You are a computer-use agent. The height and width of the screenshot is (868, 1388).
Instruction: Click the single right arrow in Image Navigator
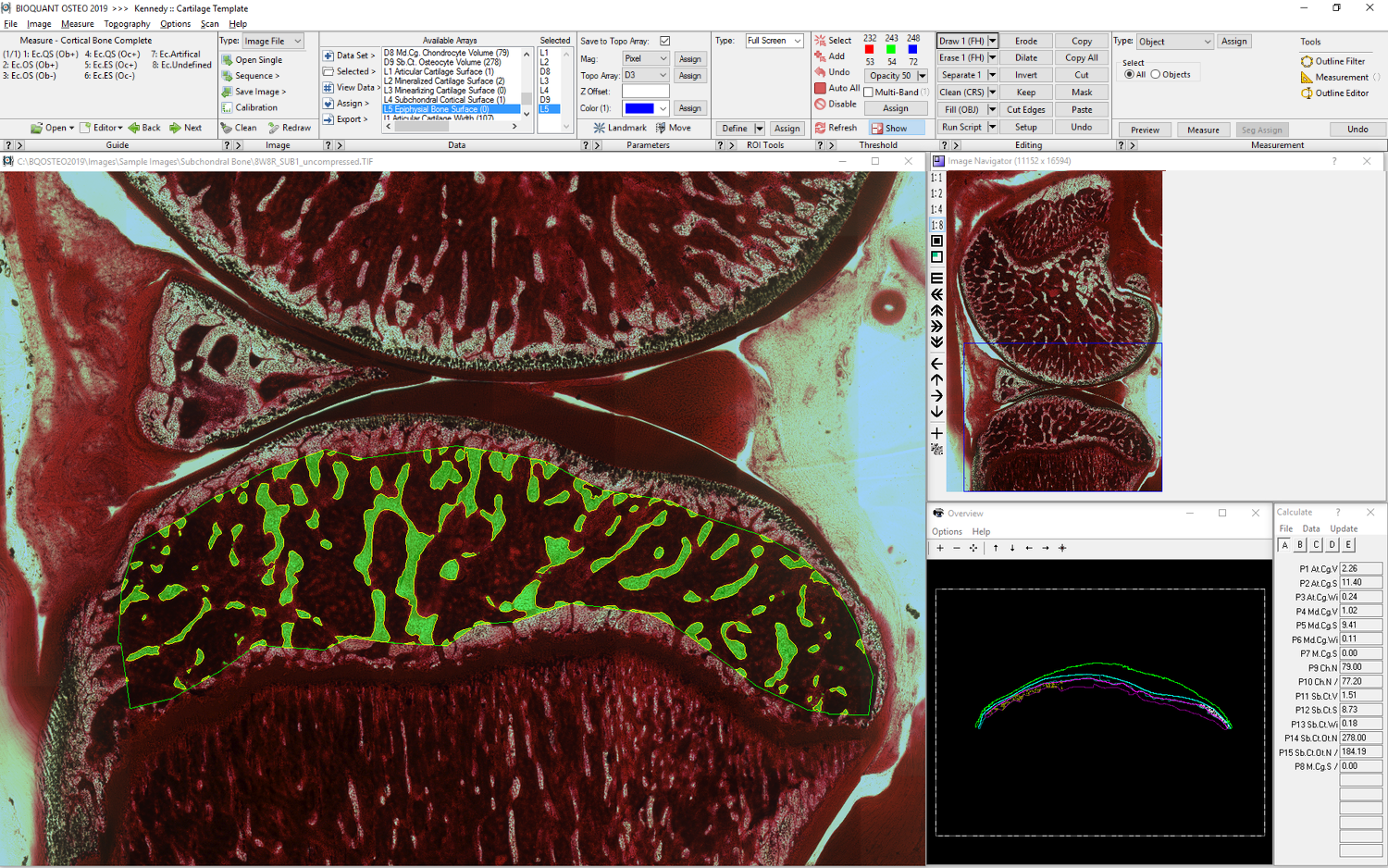936,395
